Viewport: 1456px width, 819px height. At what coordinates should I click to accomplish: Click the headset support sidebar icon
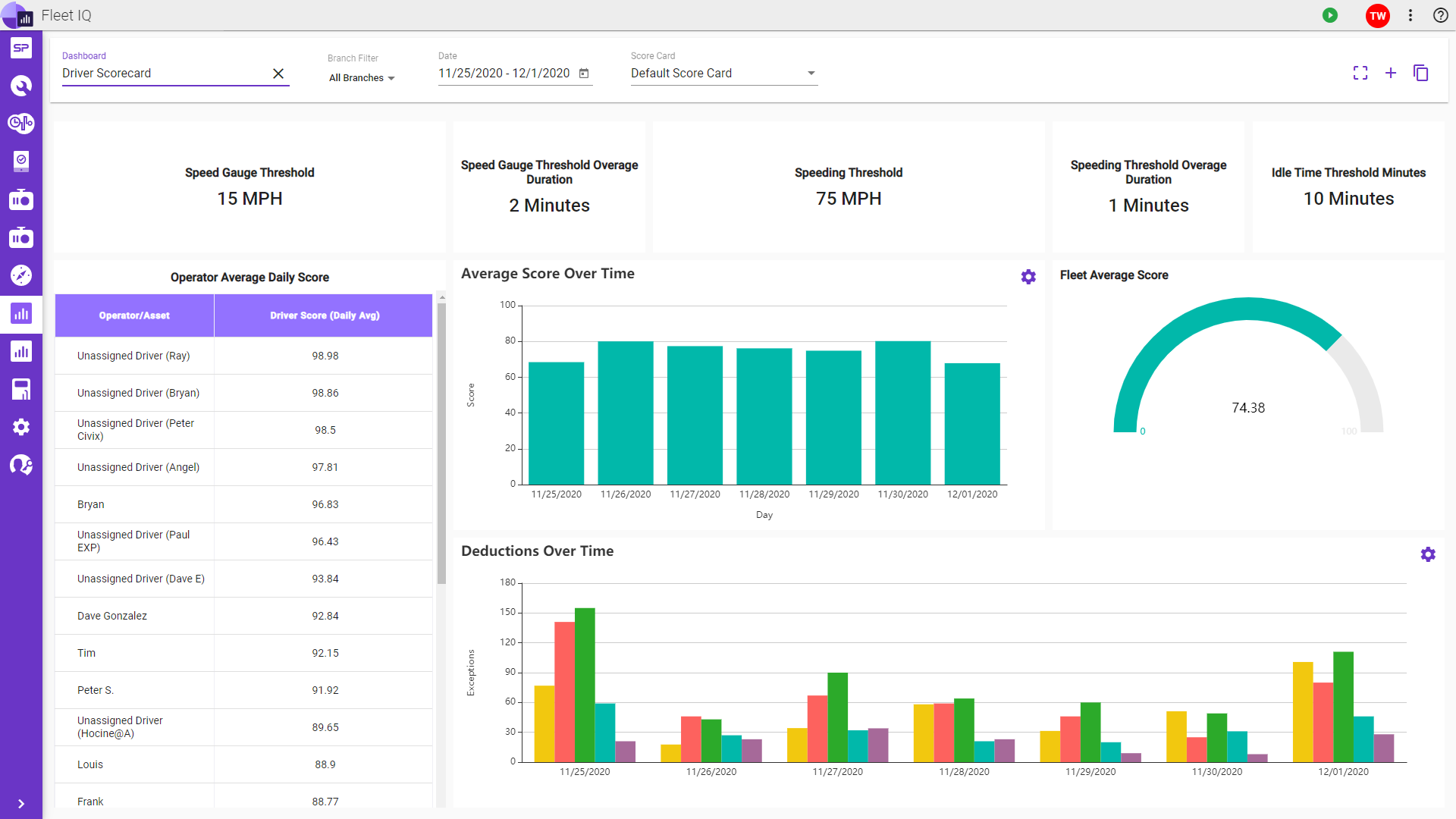click(20, 465)
